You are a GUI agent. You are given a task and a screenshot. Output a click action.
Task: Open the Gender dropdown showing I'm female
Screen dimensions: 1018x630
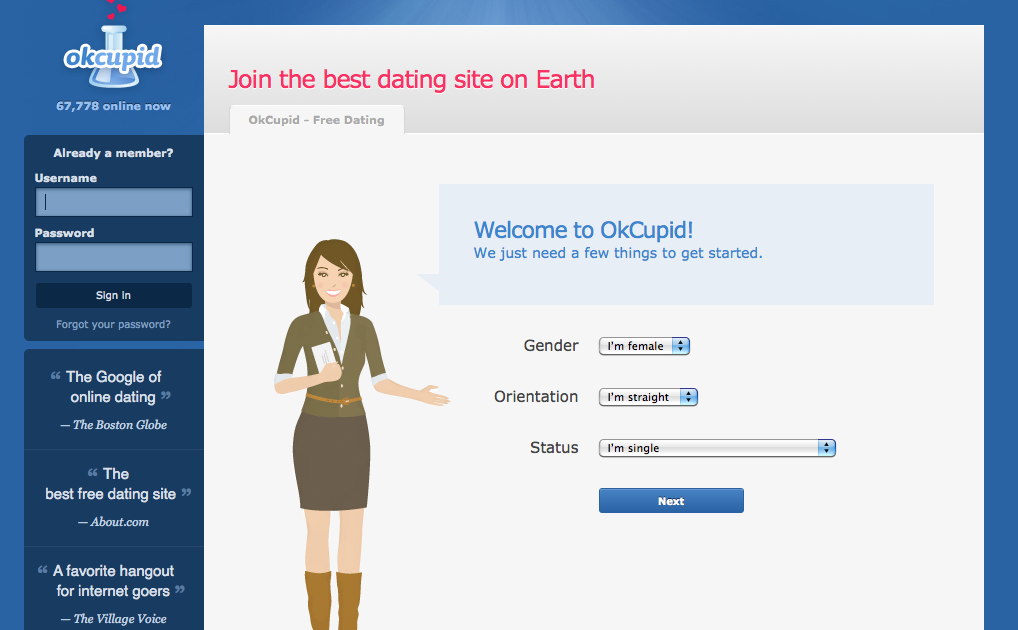tap(638, 345)
